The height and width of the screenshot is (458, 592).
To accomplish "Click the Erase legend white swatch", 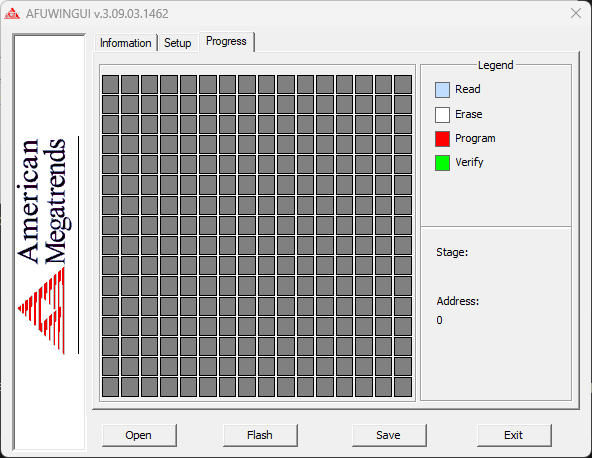I will [442, 115].
